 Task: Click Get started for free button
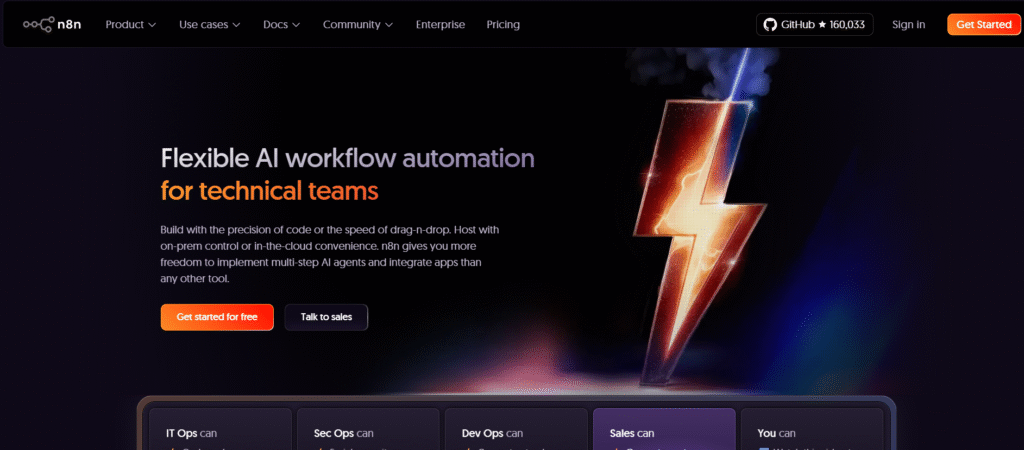coord(217,317)
